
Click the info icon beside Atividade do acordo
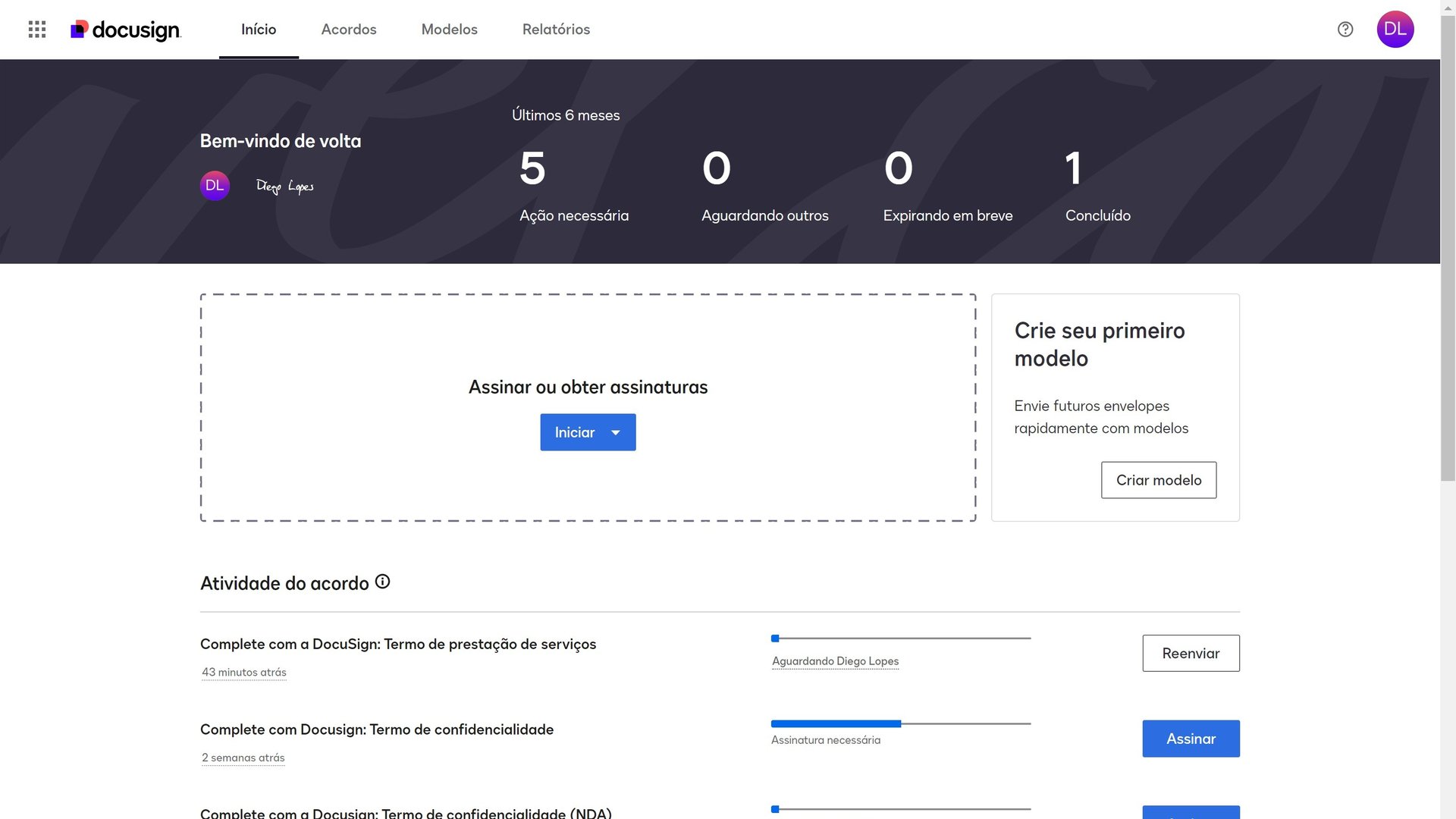click(x=383, y=582)
